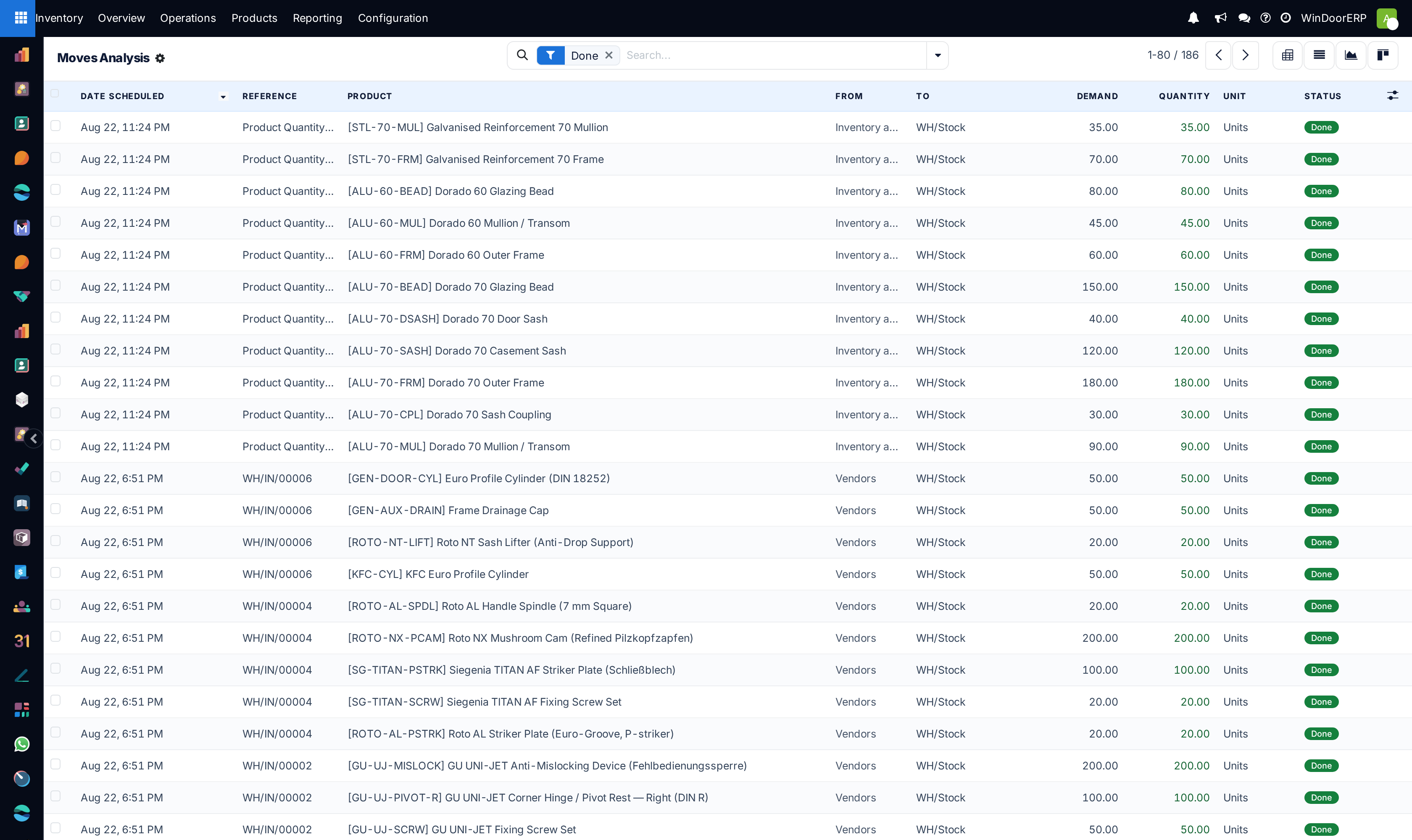Viewport: 1412px width, 840px height.
Task: Tick the KFC-CYL KFC Euro Profile Cylinder checkbox
Action: click(55, 573)
